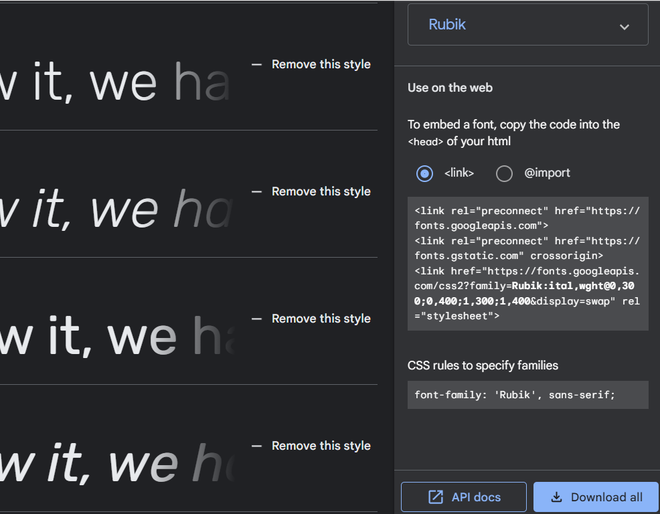Remove the bottom italic style

(x=320, y=446)
